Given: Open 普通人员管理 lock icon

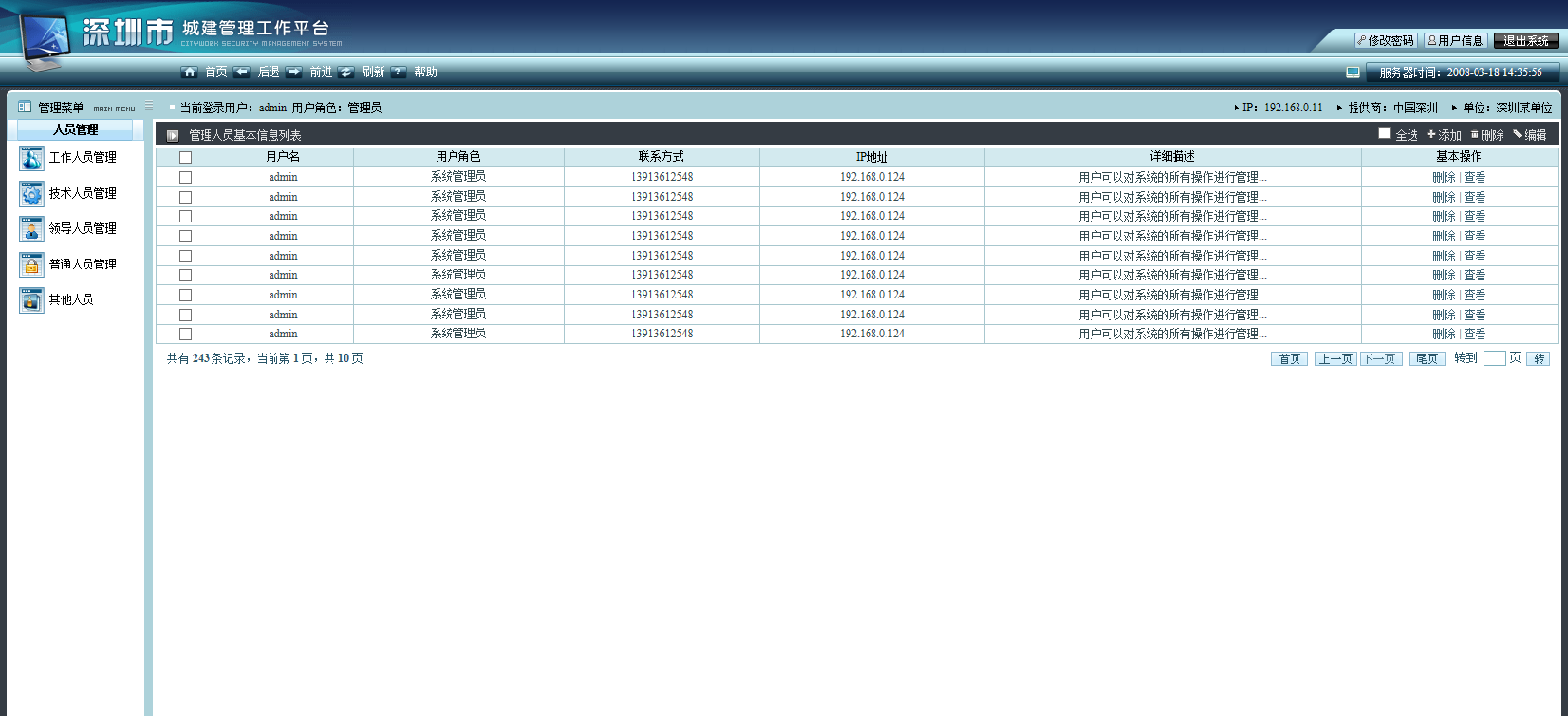Looking at the screenshot, I should [31, 264].
